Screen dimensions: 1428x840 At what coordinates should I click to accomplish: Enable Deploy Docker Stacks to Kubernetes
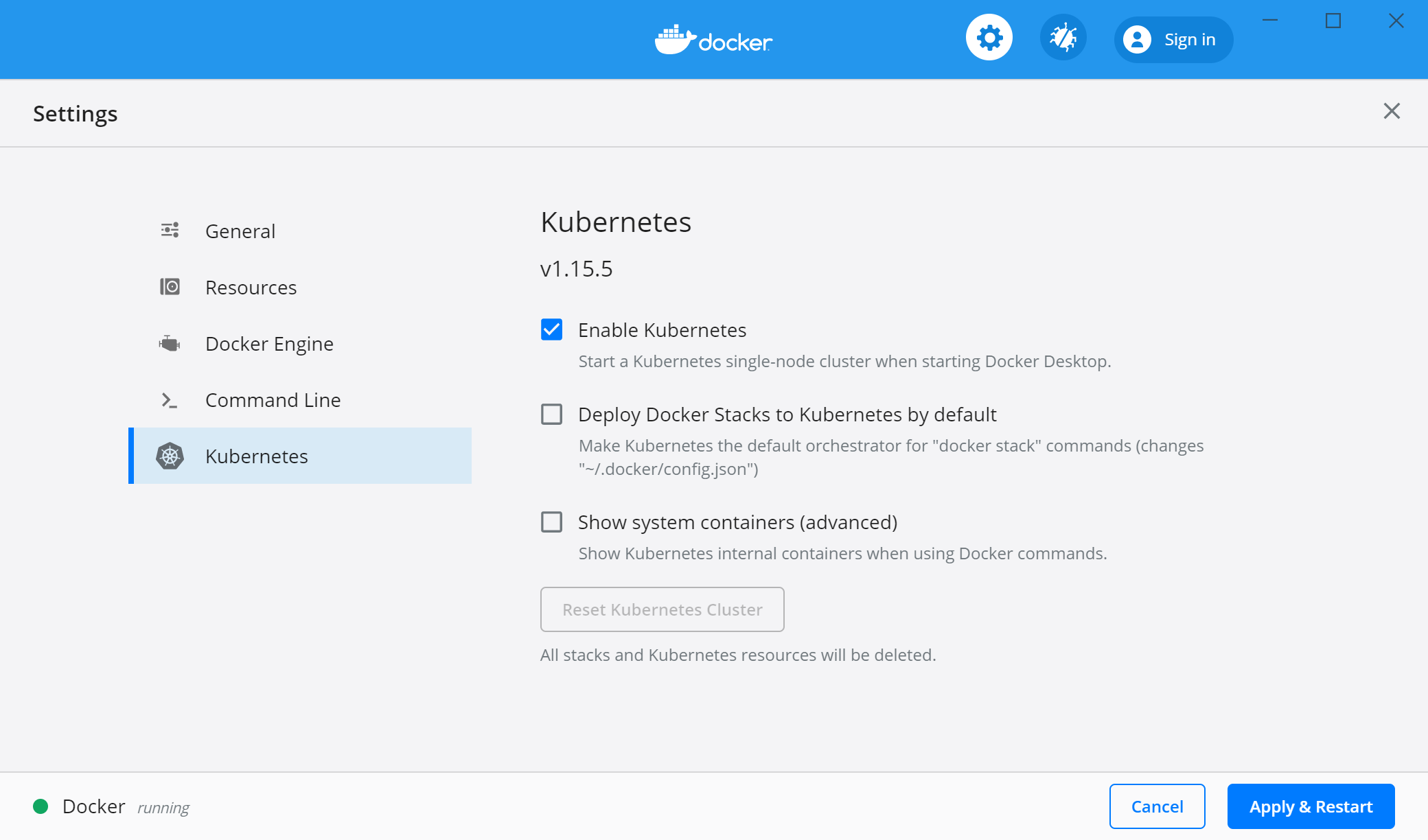tap(552, 414)
